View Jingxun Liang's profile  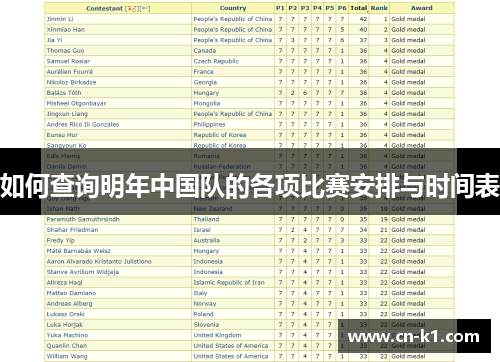[x=67, y=114]
